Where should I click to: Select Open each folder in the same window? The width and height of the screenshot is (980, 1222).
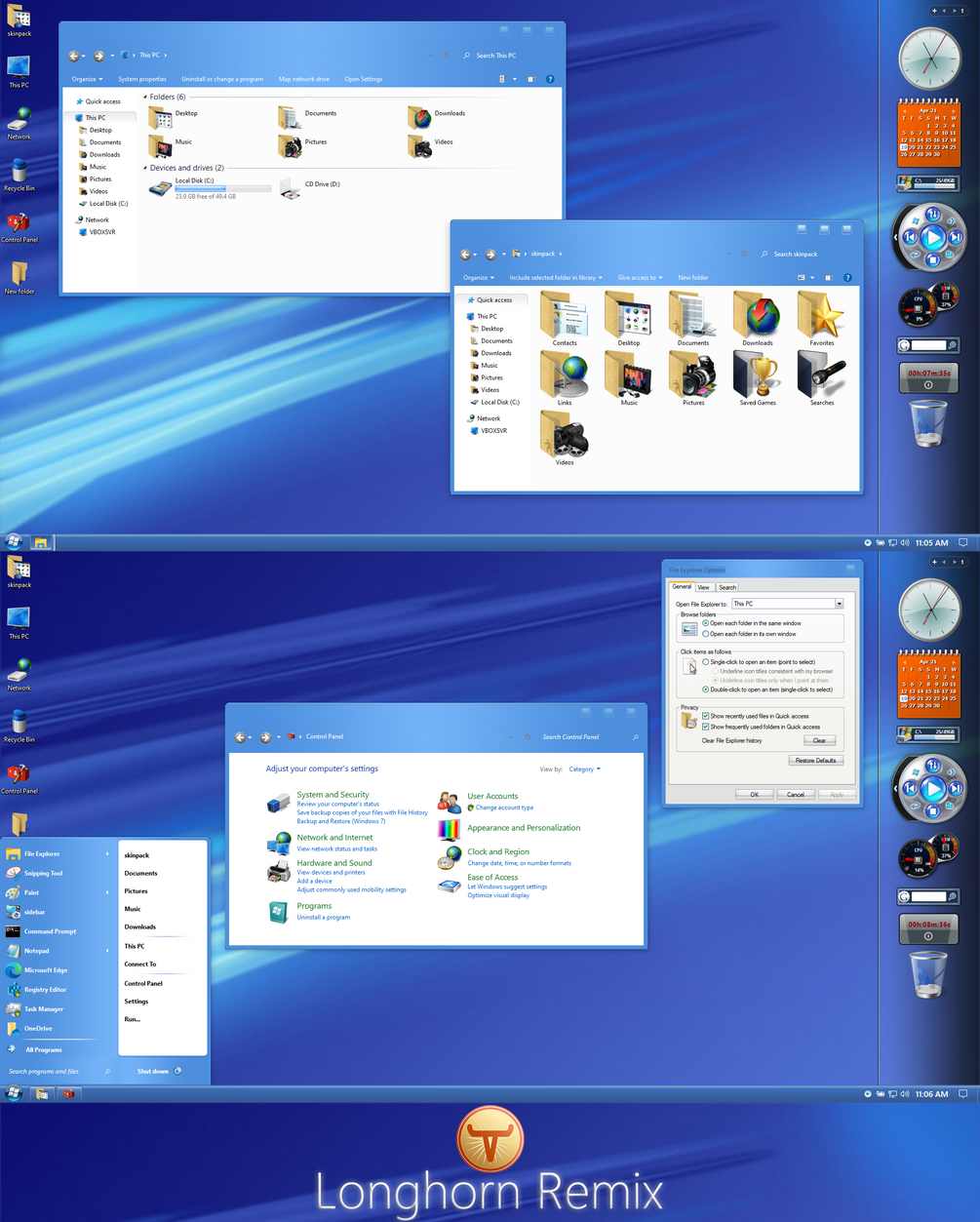(x=706, y=623)
